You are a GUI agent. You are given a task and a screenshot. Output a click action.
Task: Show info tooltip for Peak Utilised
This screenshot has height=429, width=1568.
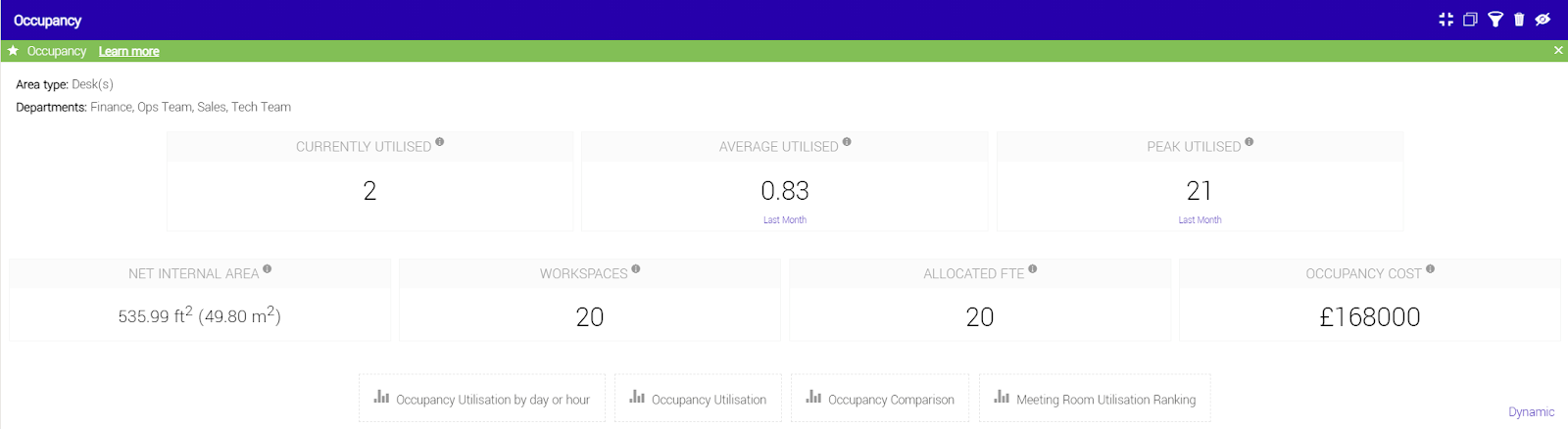click(1249, 142)
